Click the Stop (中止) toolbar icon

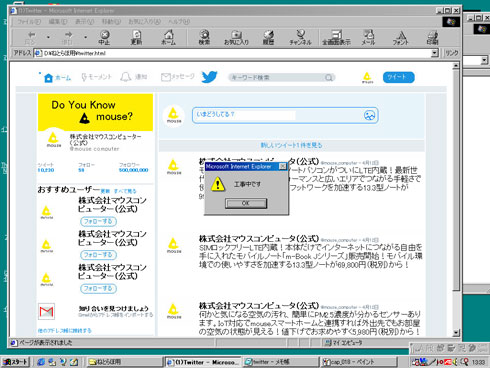[104, 37]
